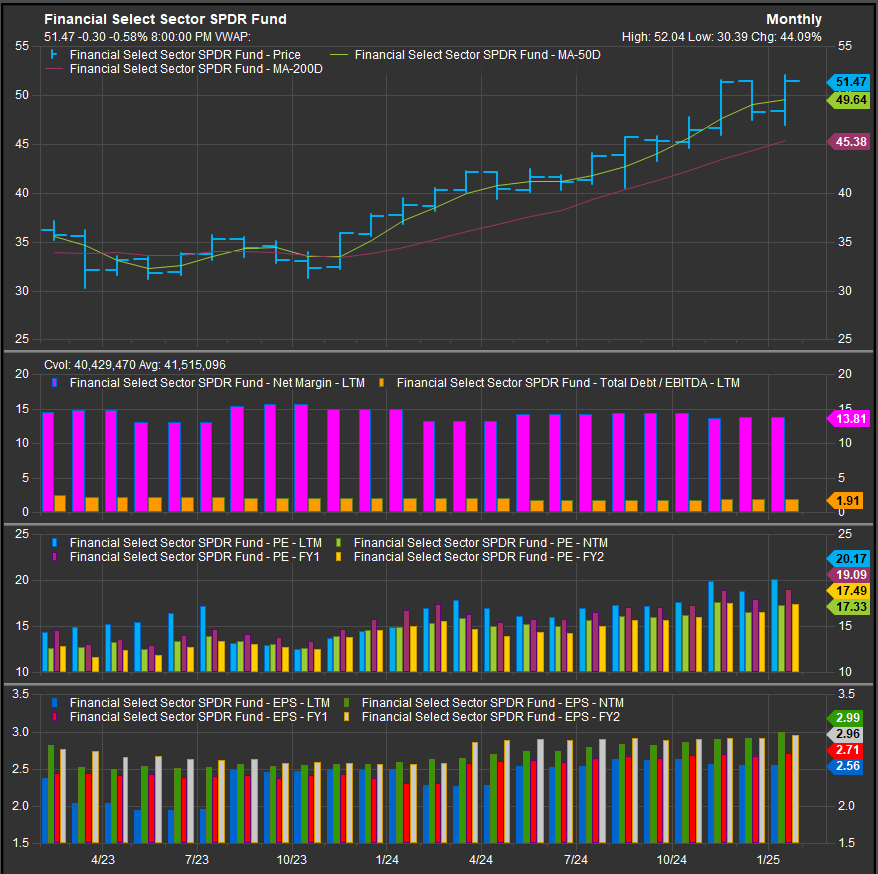This screenshot has height=874, width=878.
Task: Click the gray EPS - FY2 legend swatch
Action: click(x=347, y=717)
